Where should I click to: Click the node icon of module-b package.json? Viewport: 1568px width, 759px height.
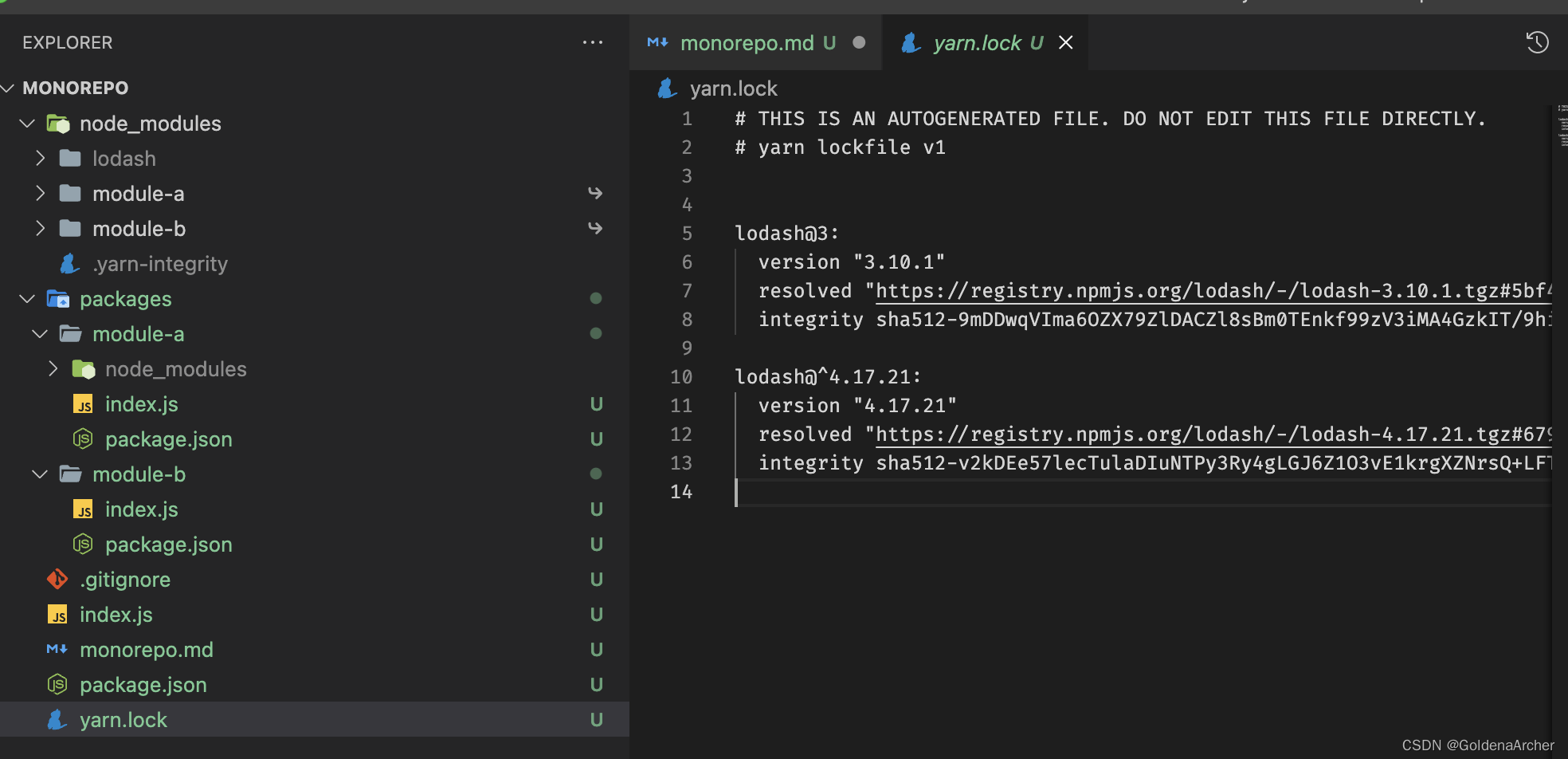(83, 544)
